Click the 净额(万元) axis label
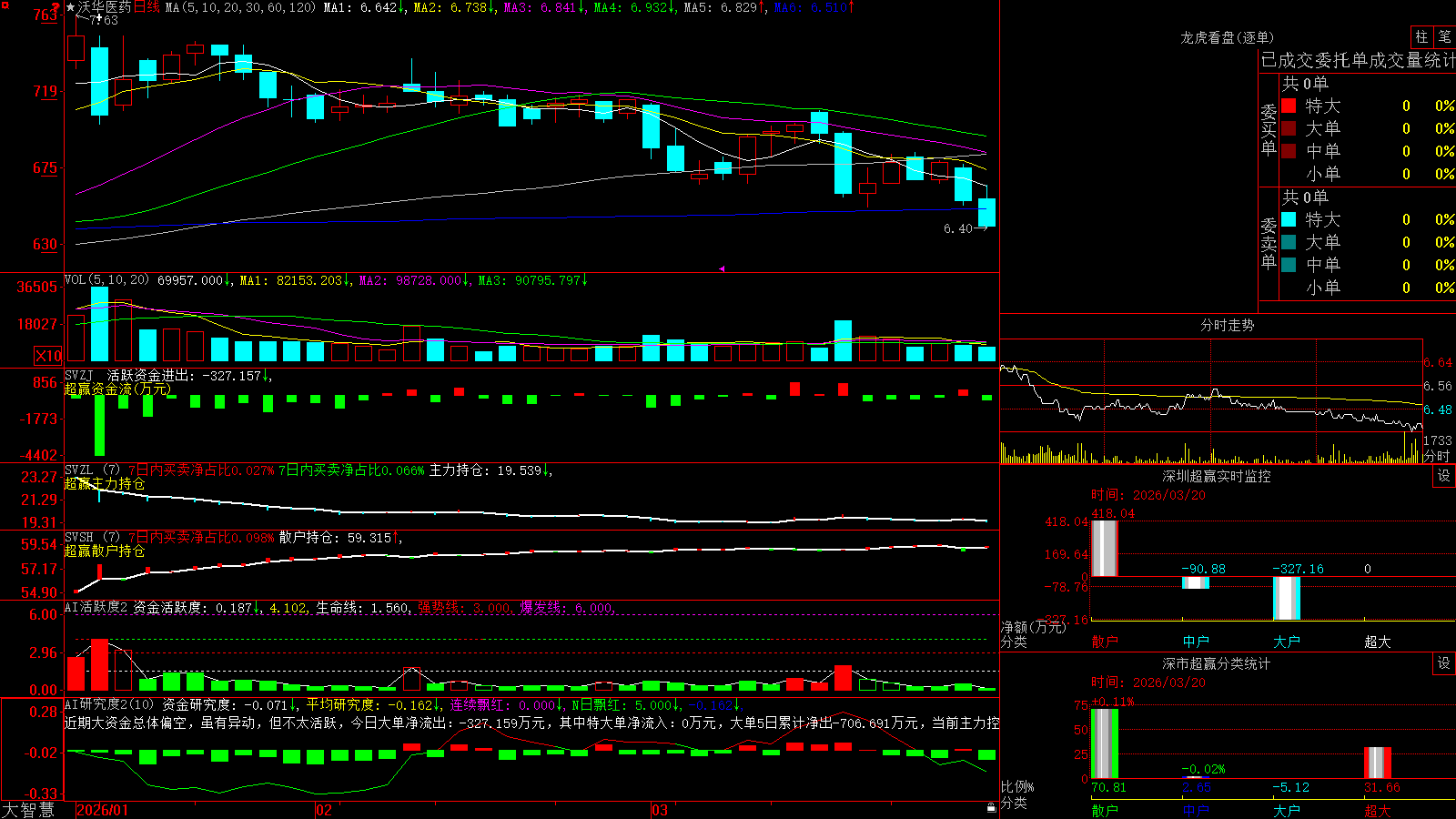The image size is (1456, 819). tap(1033, 627)
